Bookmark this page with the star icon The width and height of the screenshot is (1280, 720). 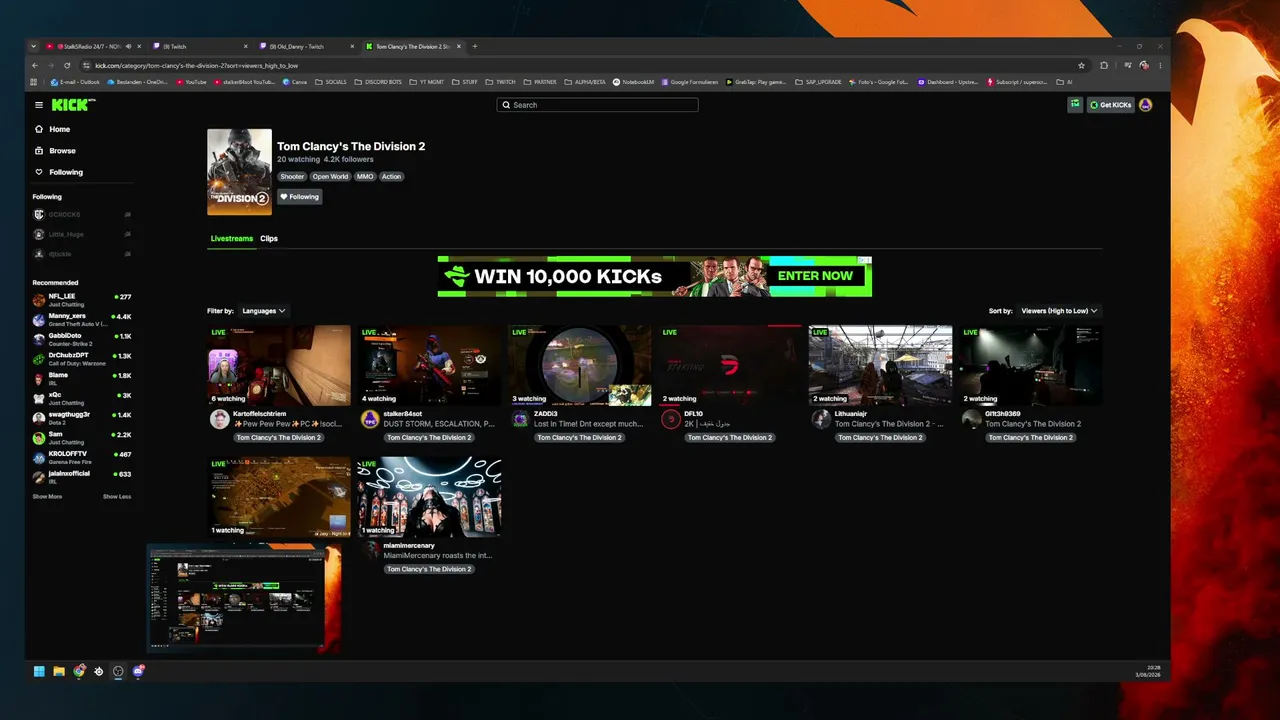[1081, 65]
